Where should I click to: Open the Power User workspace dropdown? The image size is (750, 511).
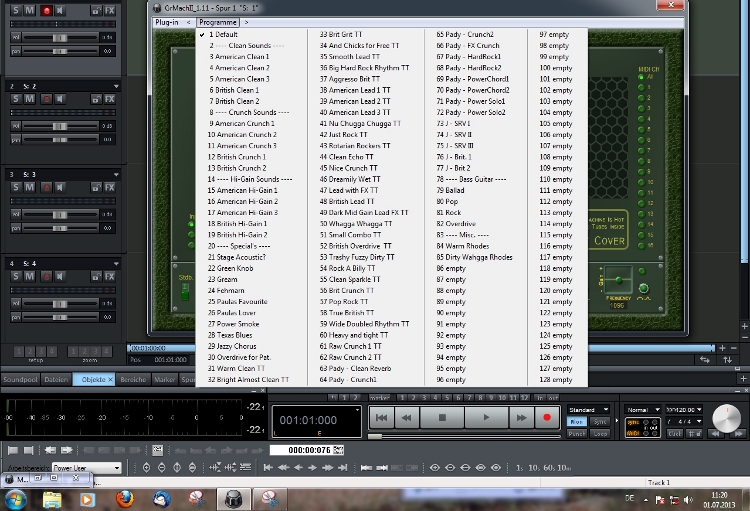86,467
